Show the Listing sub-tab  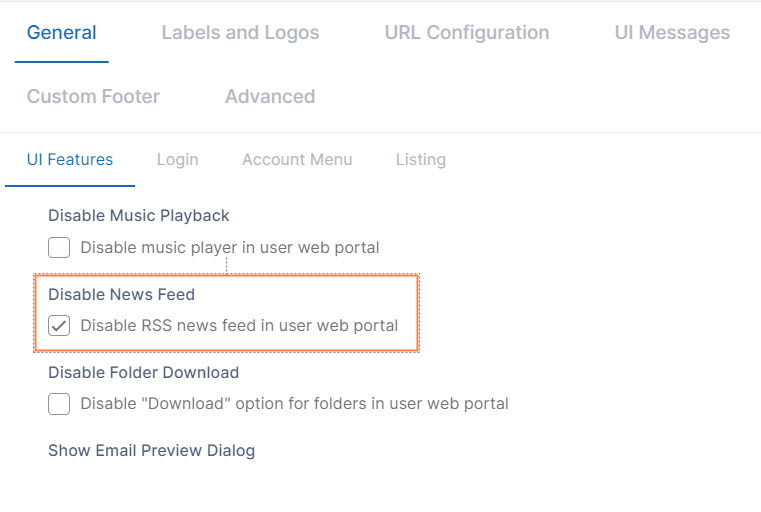click(421, 160)
